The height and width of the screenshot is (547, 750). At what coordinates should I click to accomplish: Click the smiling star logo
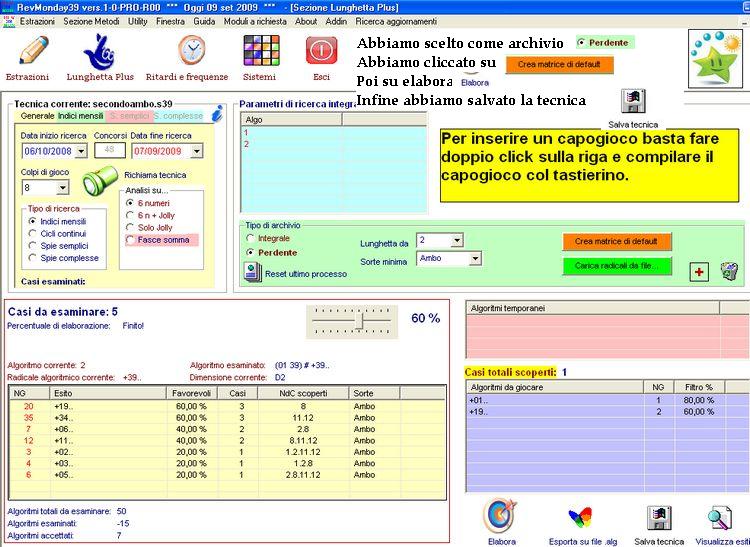coord(716,59)
